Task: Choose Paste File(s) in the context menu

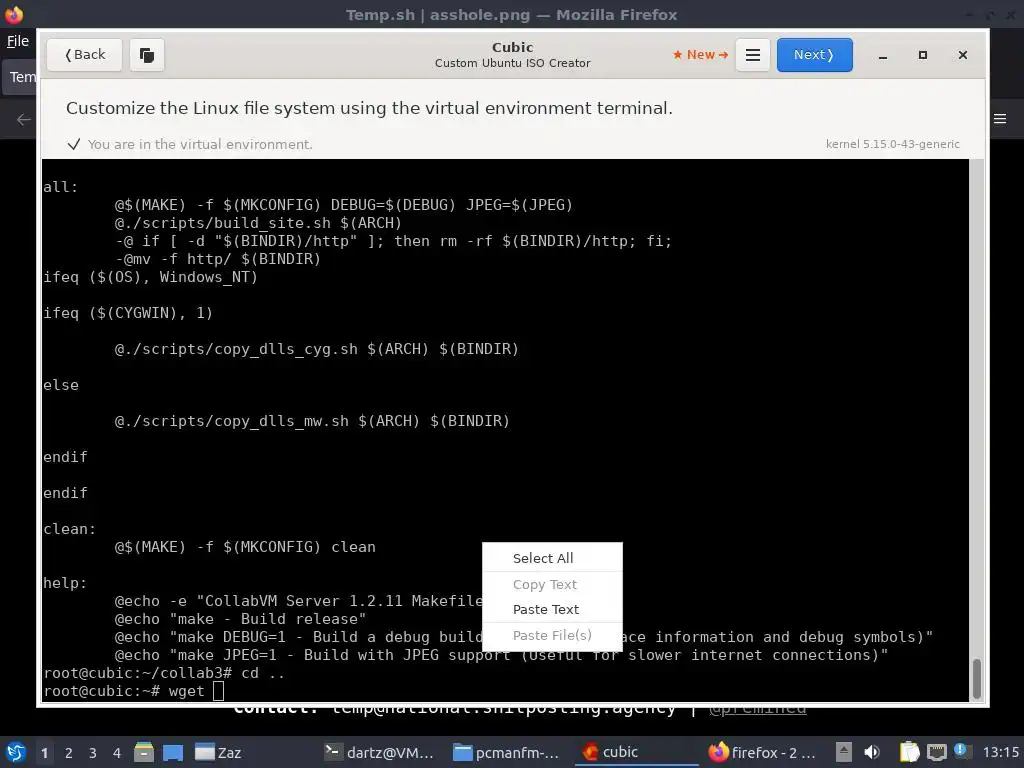Action: pos(552,635)
